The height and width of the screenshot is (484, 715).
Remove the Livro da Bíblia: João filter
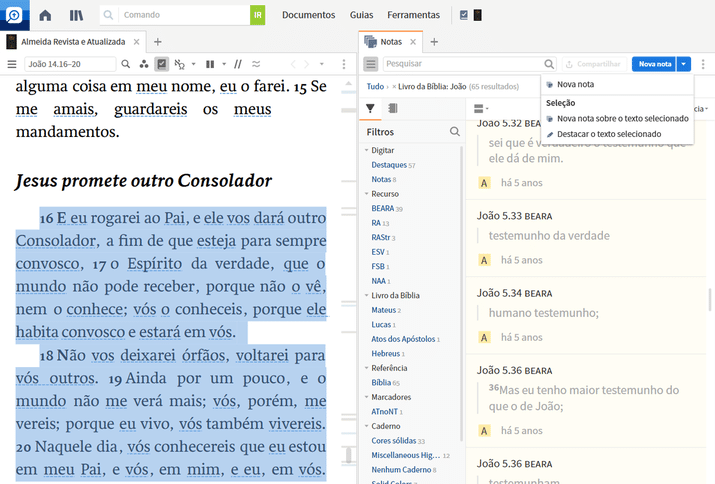394,86
